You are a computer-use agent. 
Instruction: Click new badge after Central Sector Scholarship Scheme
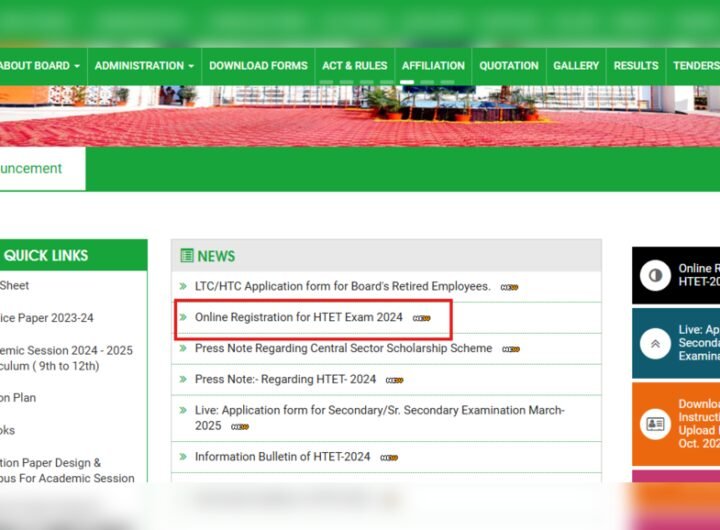[511, 350]
